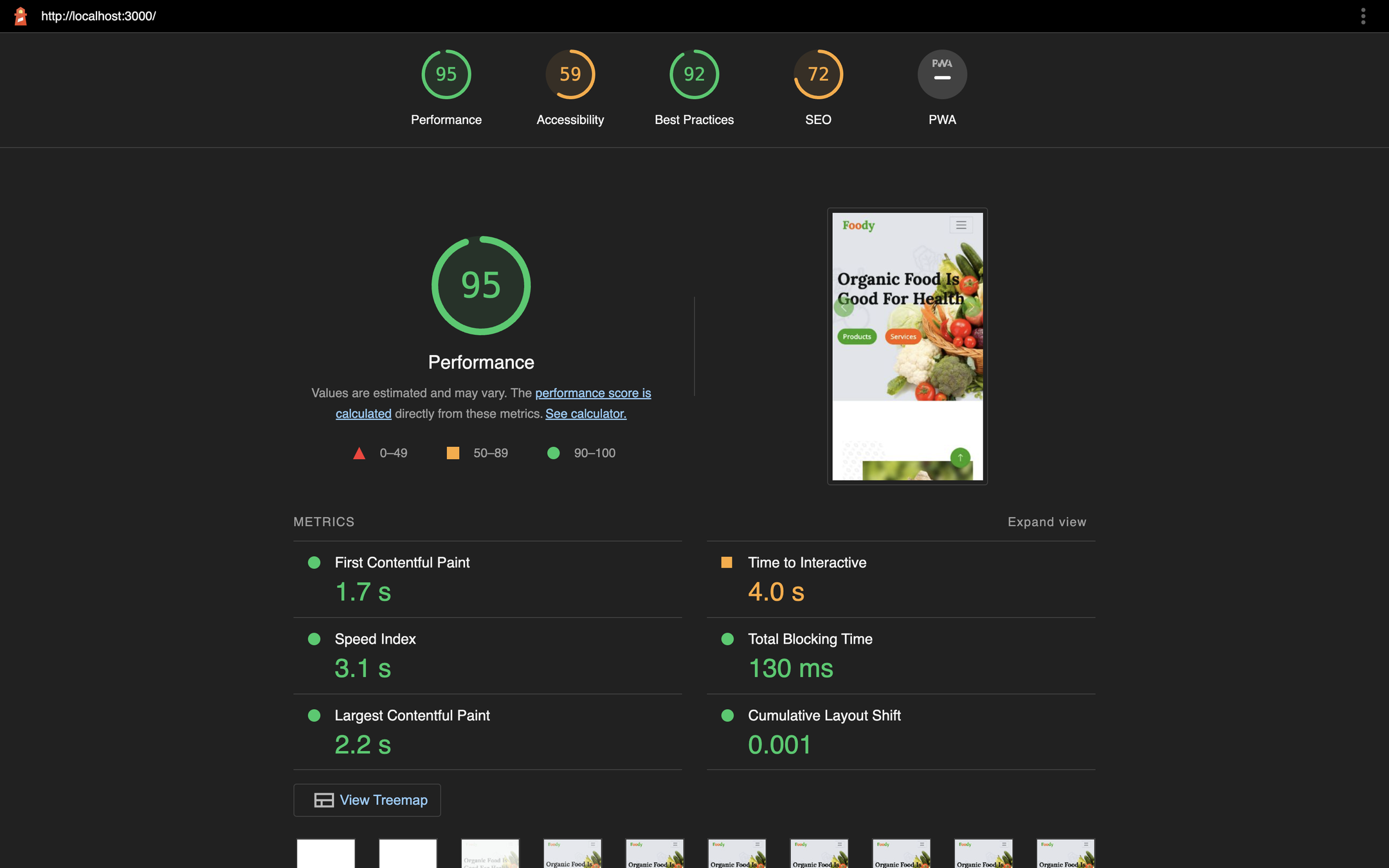
Task: Jump to the Accessibility score 59 gauge
Action: [570, 75]
